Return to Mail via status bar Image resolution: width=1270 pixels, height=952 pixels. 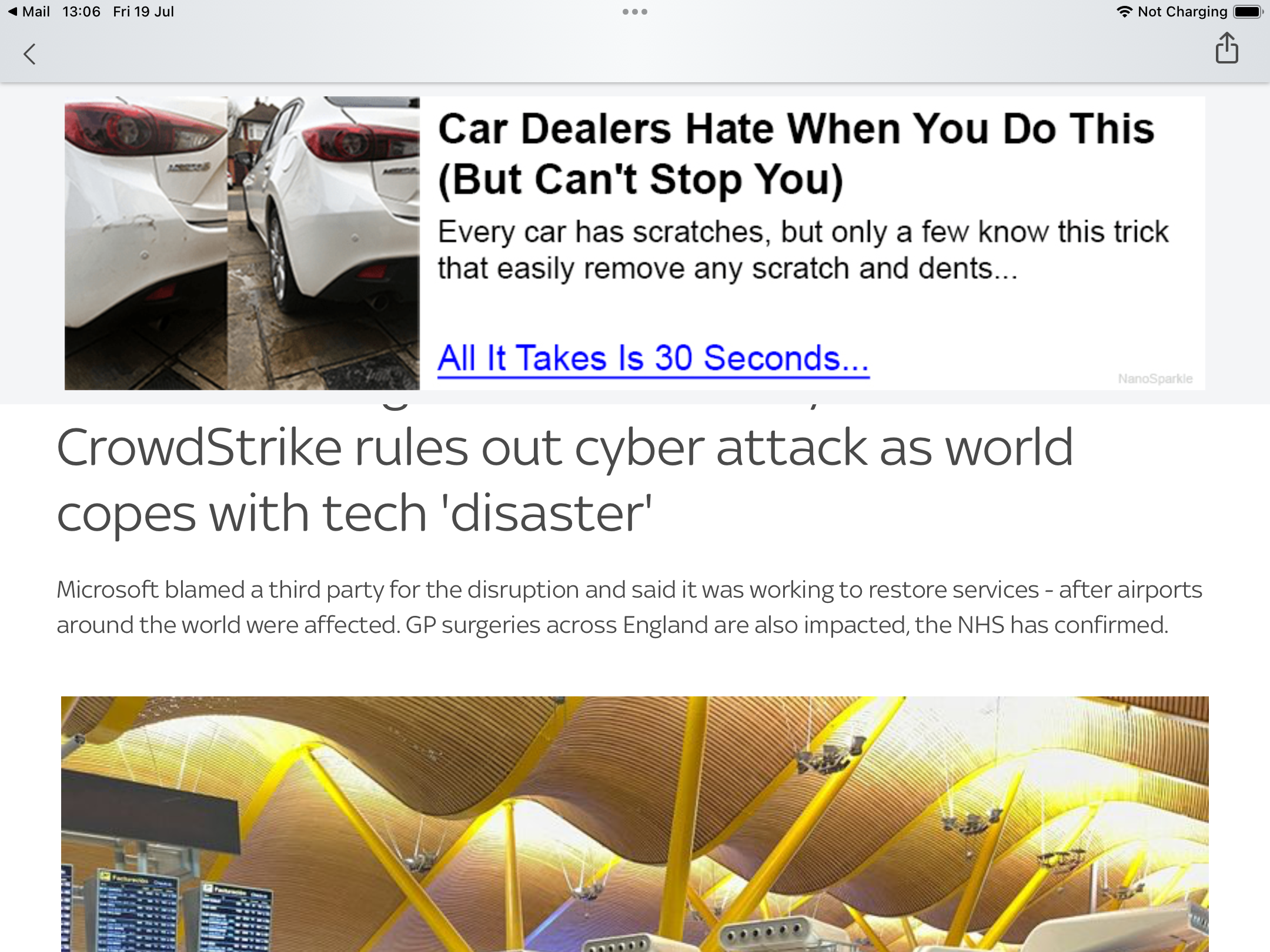tap(29, 12)
